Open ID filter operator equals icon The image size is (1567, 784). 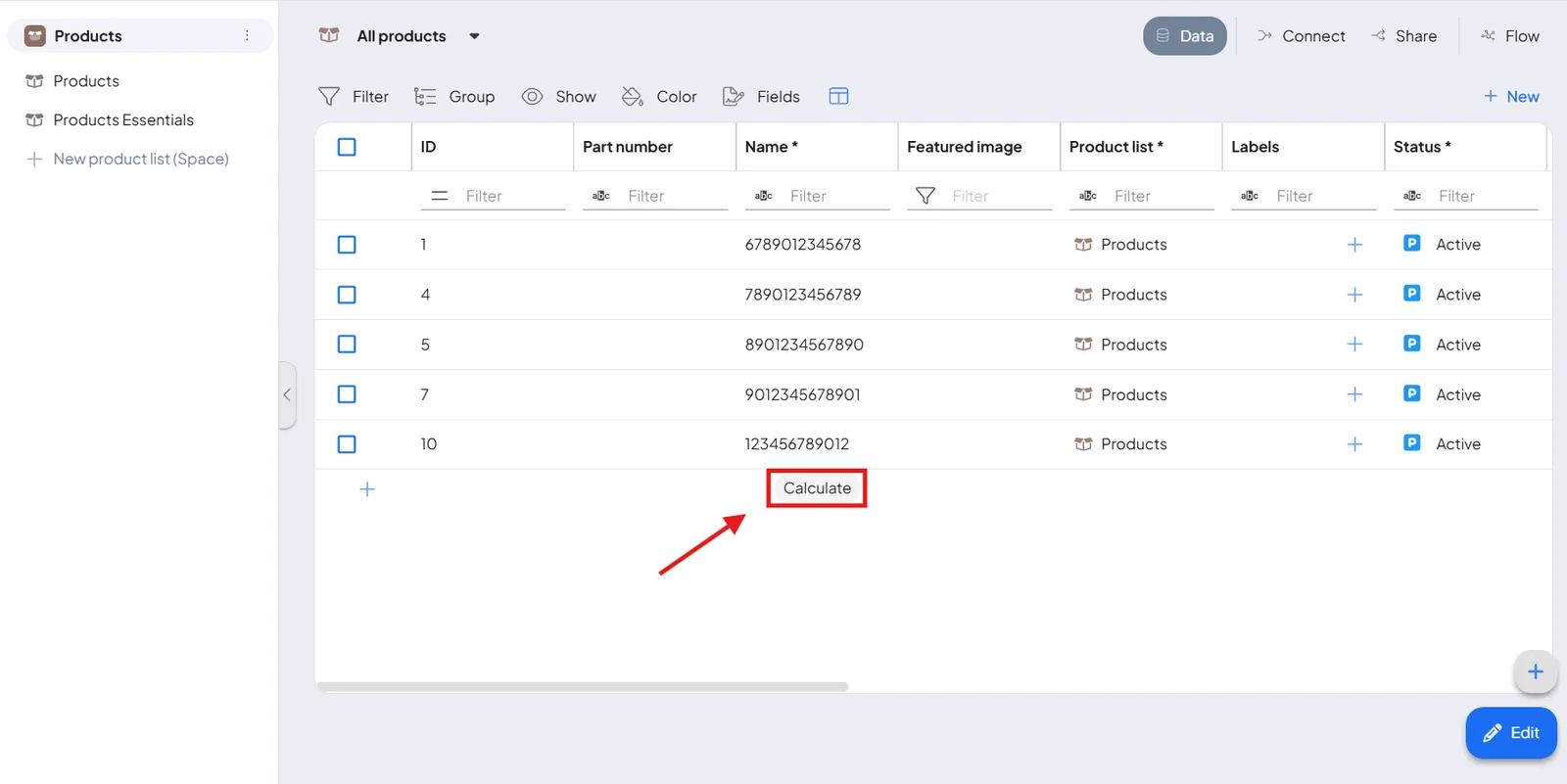tap(440, 196)
